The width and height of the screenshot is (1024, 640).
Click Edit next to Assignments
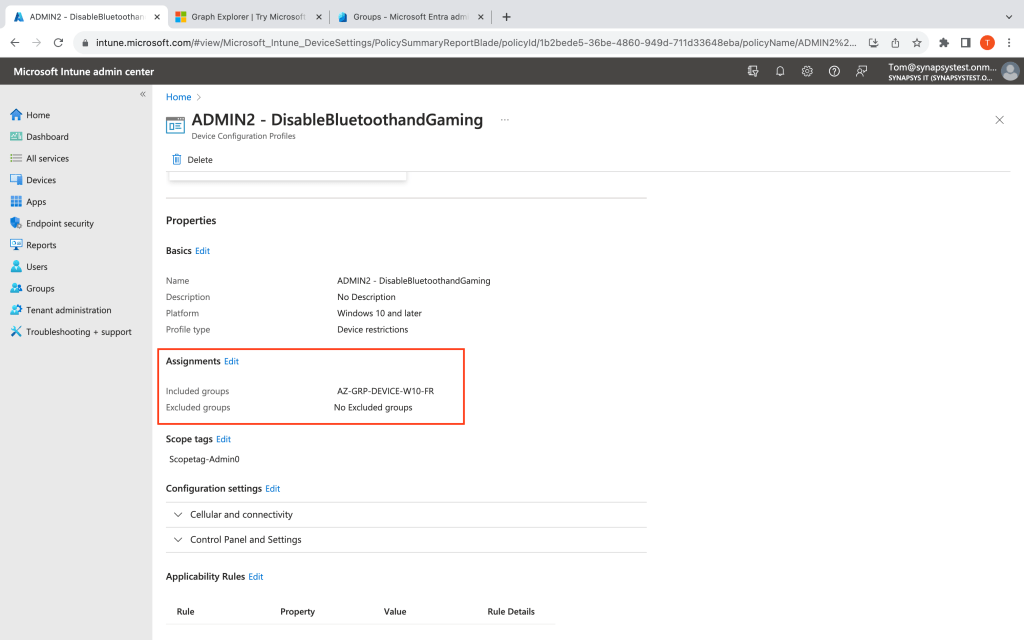(x=231, y=361)
